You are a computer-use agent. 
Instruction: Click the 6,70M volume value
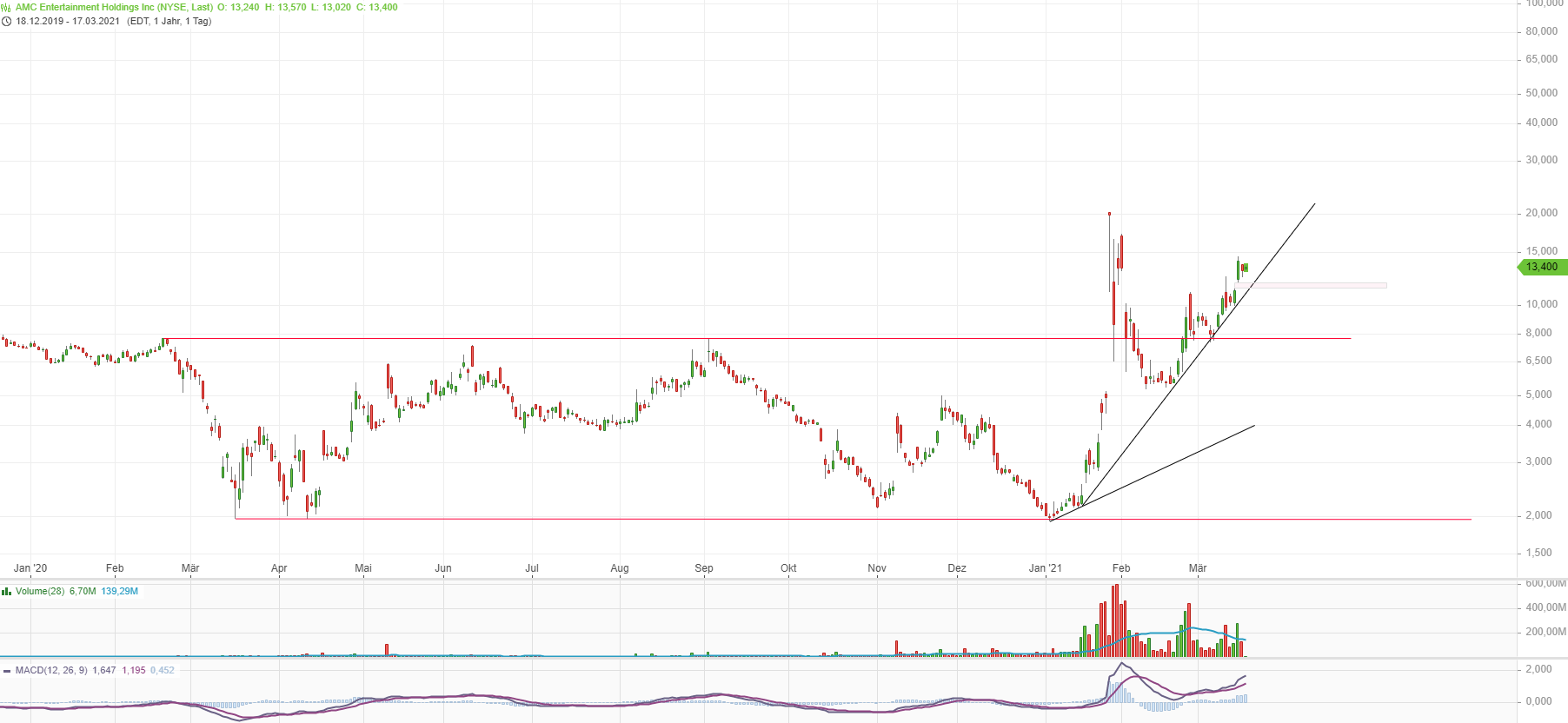(x=83, y=591)
